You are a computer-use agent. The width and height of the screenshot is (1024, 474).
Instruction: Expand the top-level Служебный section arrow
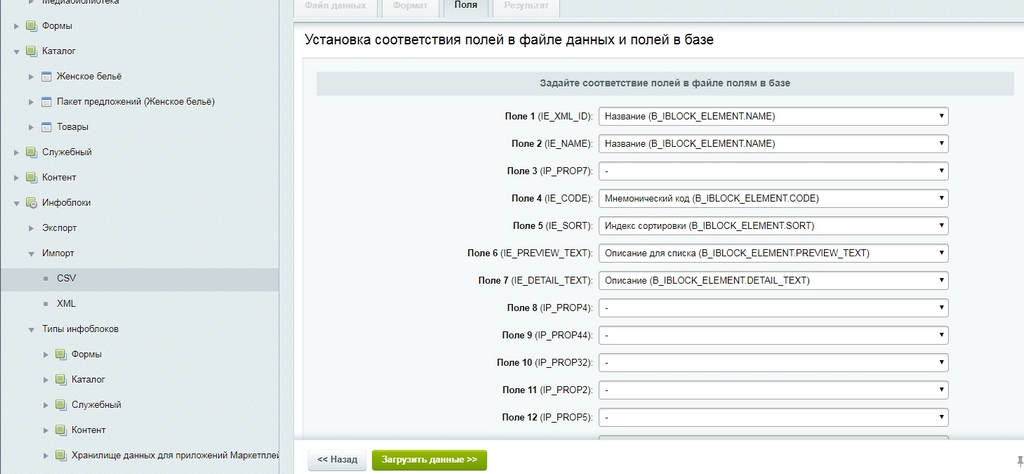(x=17, y=152)
